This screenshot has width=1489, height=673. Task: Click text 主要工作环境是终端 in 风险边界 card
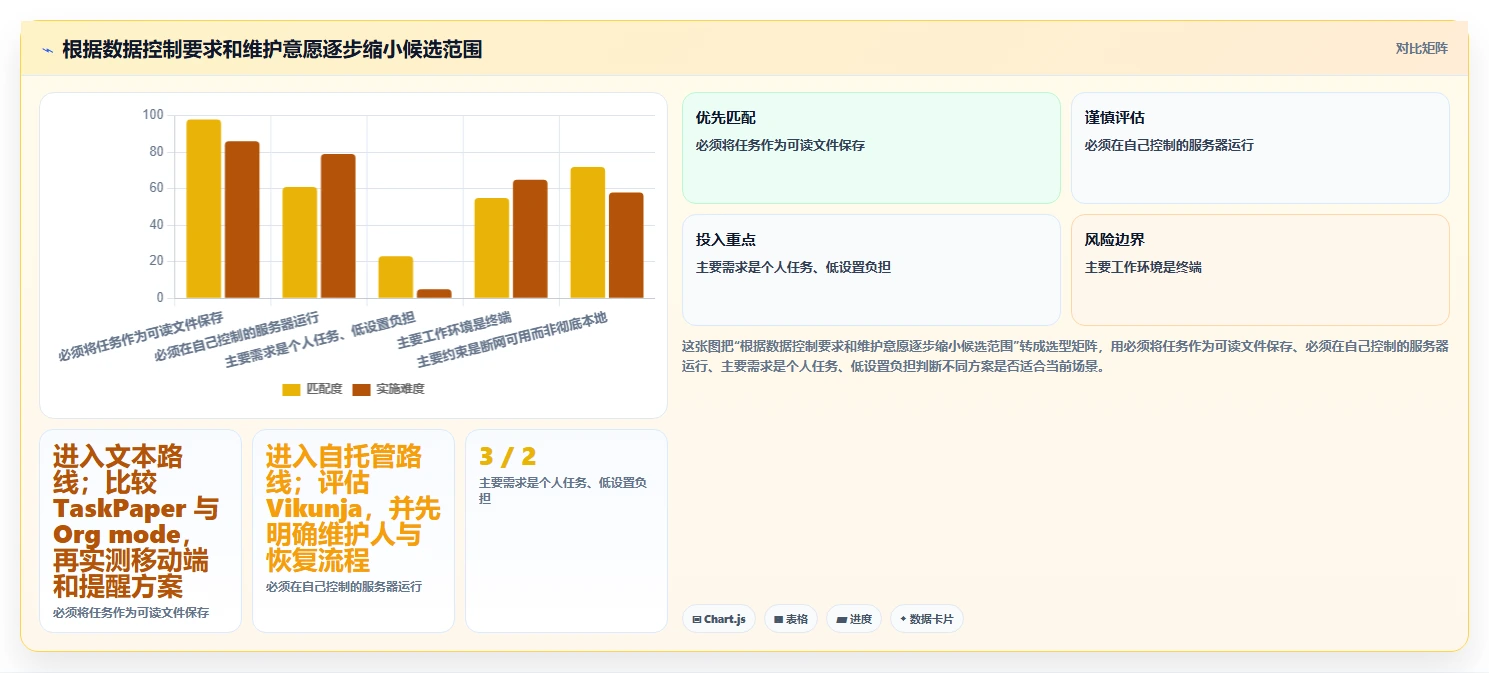(1143, 267)
